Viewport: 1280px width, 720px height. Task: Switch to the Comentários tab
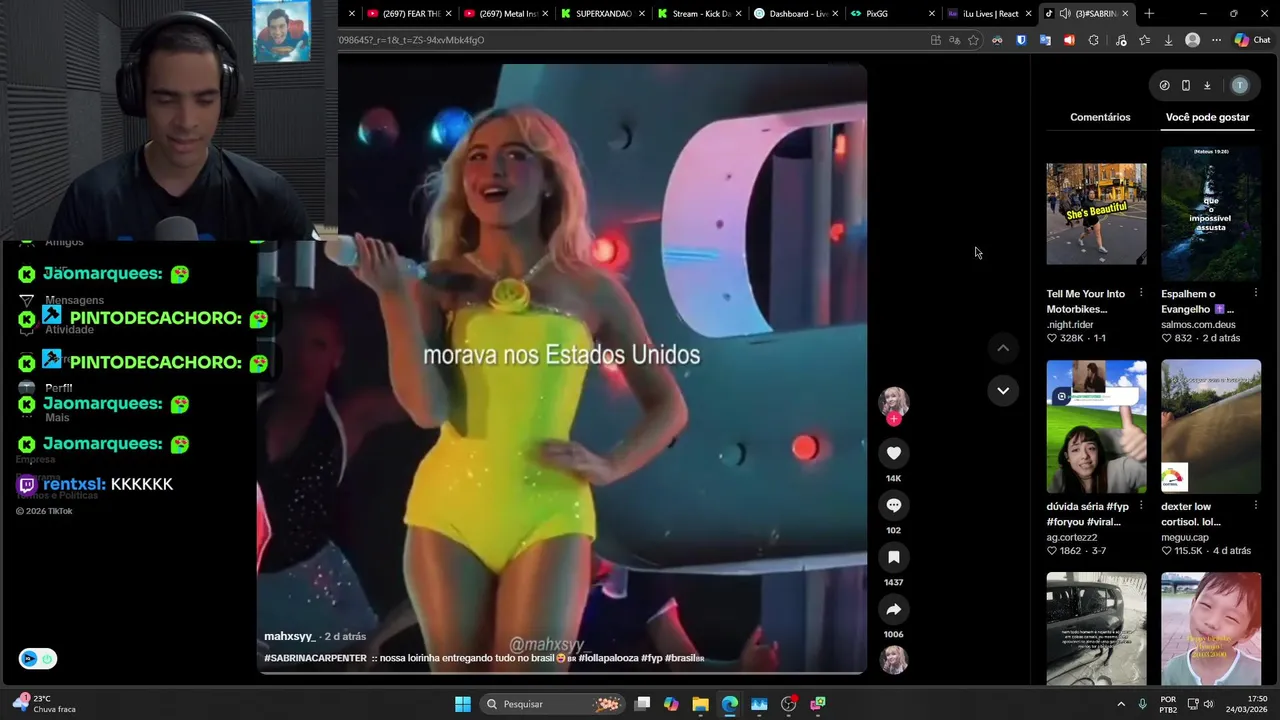[x=1100, y=117]
